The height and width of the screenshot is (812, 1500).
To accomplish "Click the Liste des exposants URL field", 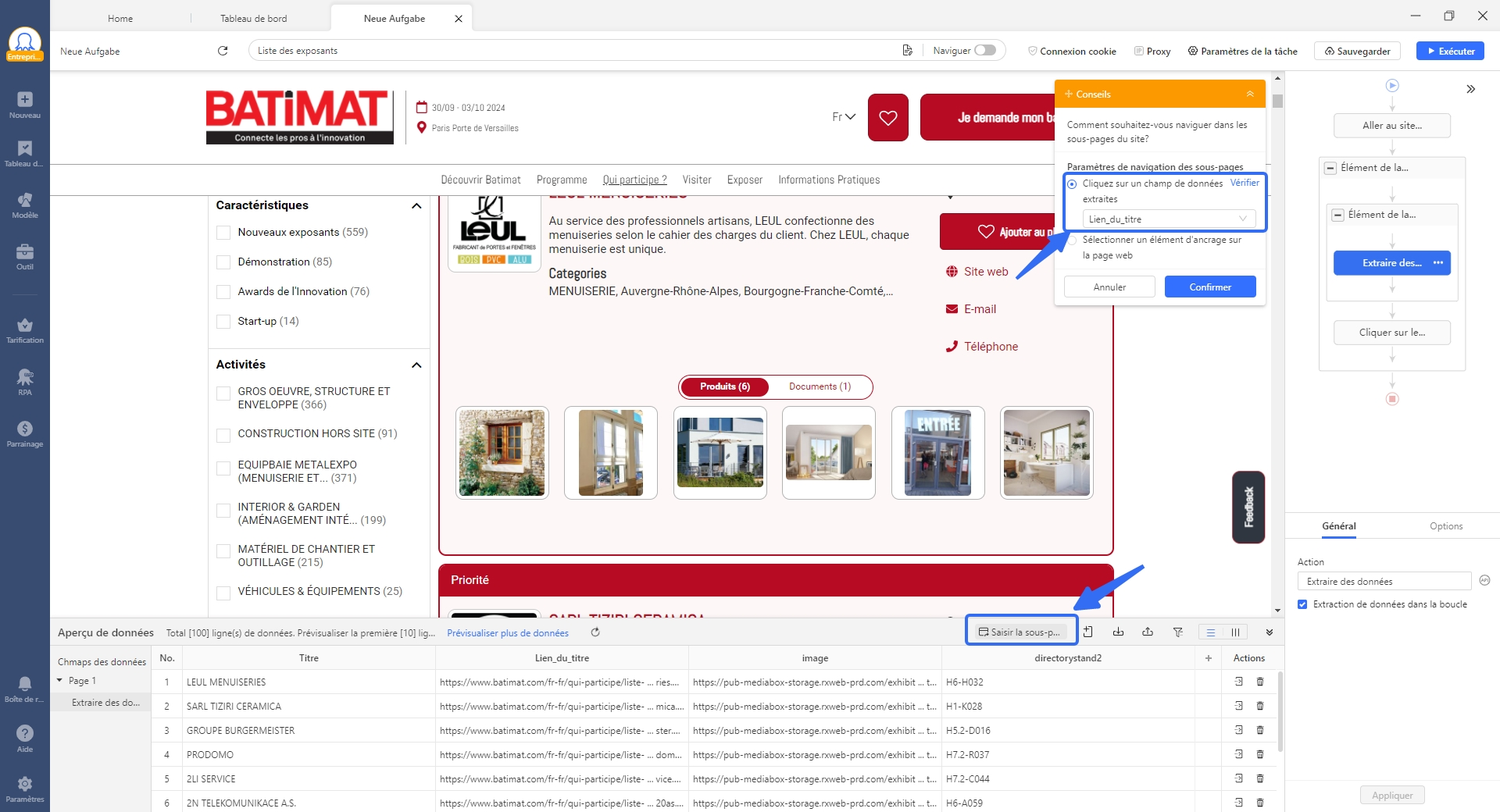I will tap(574, 51).
